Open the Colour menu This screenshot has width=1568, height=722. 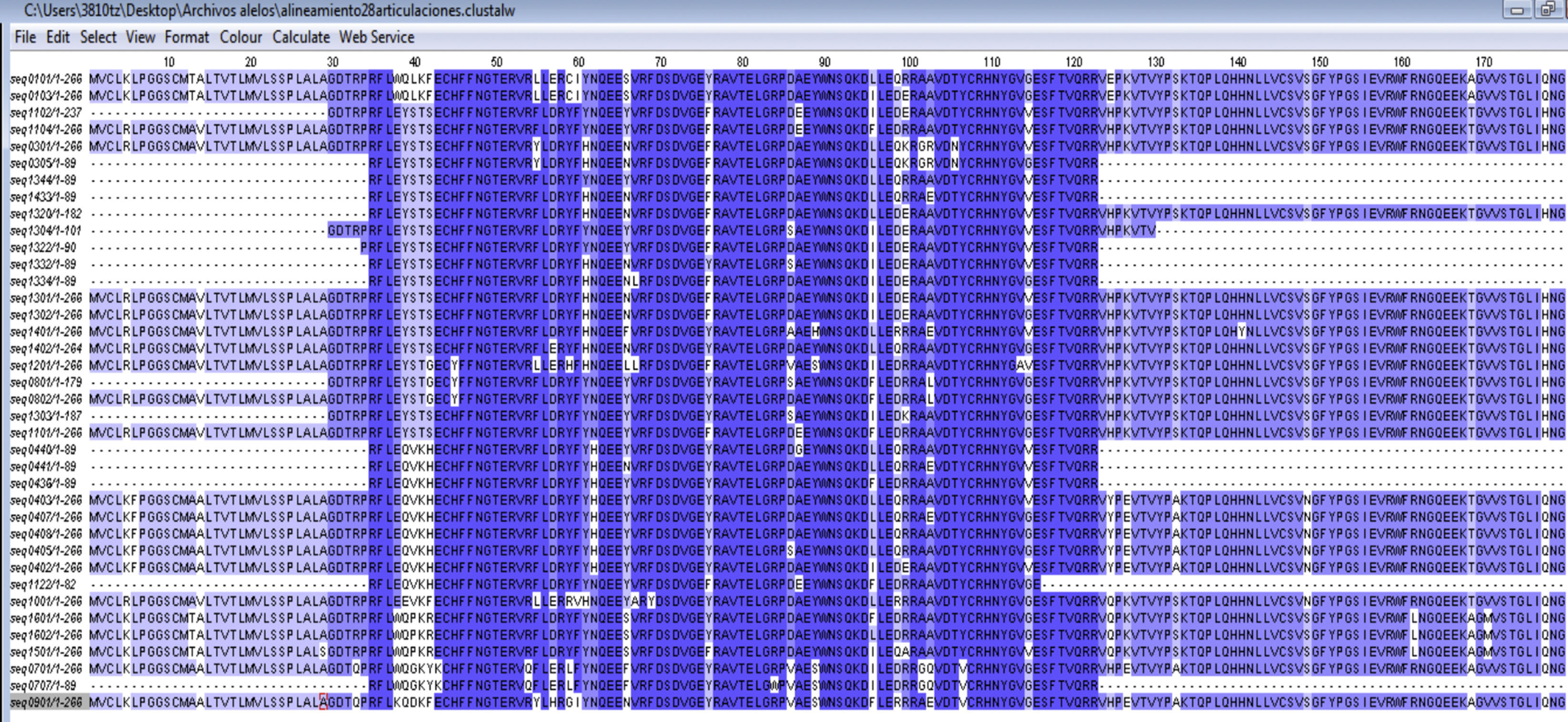point(241,37)
